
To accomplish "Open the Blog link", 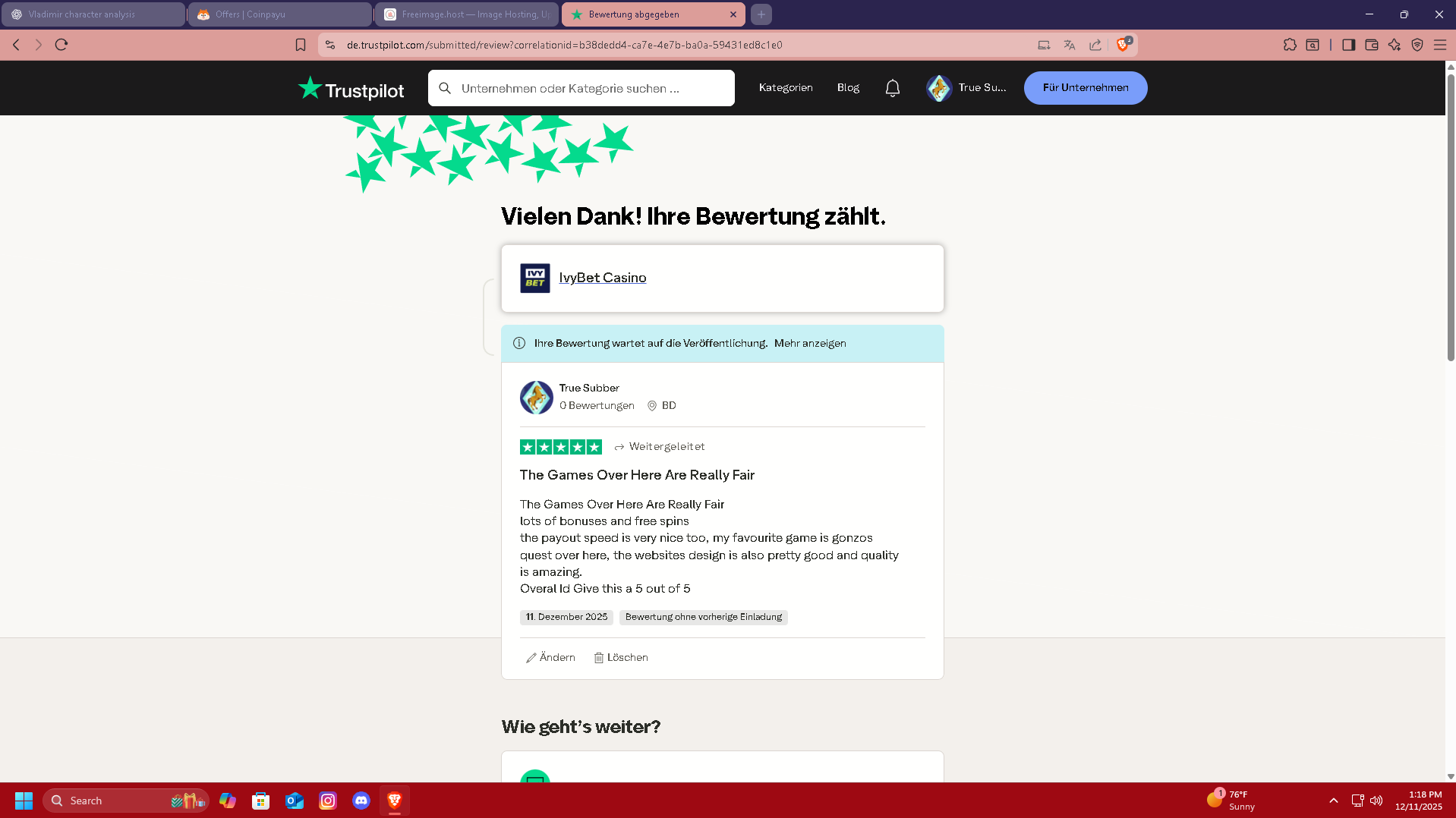I will click(x=848, y=88).
